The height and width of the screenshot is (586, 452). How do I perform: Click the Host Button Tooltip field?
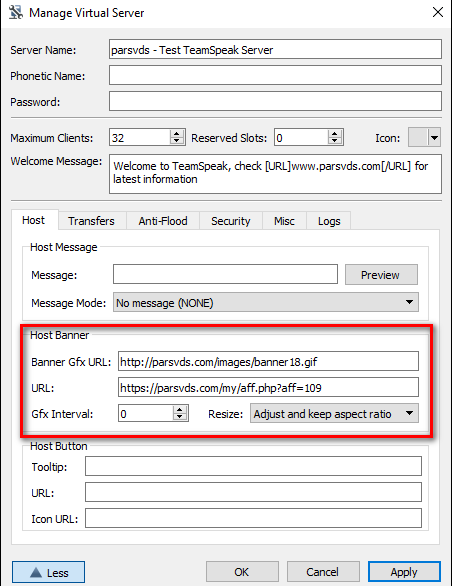click(253, 466)
